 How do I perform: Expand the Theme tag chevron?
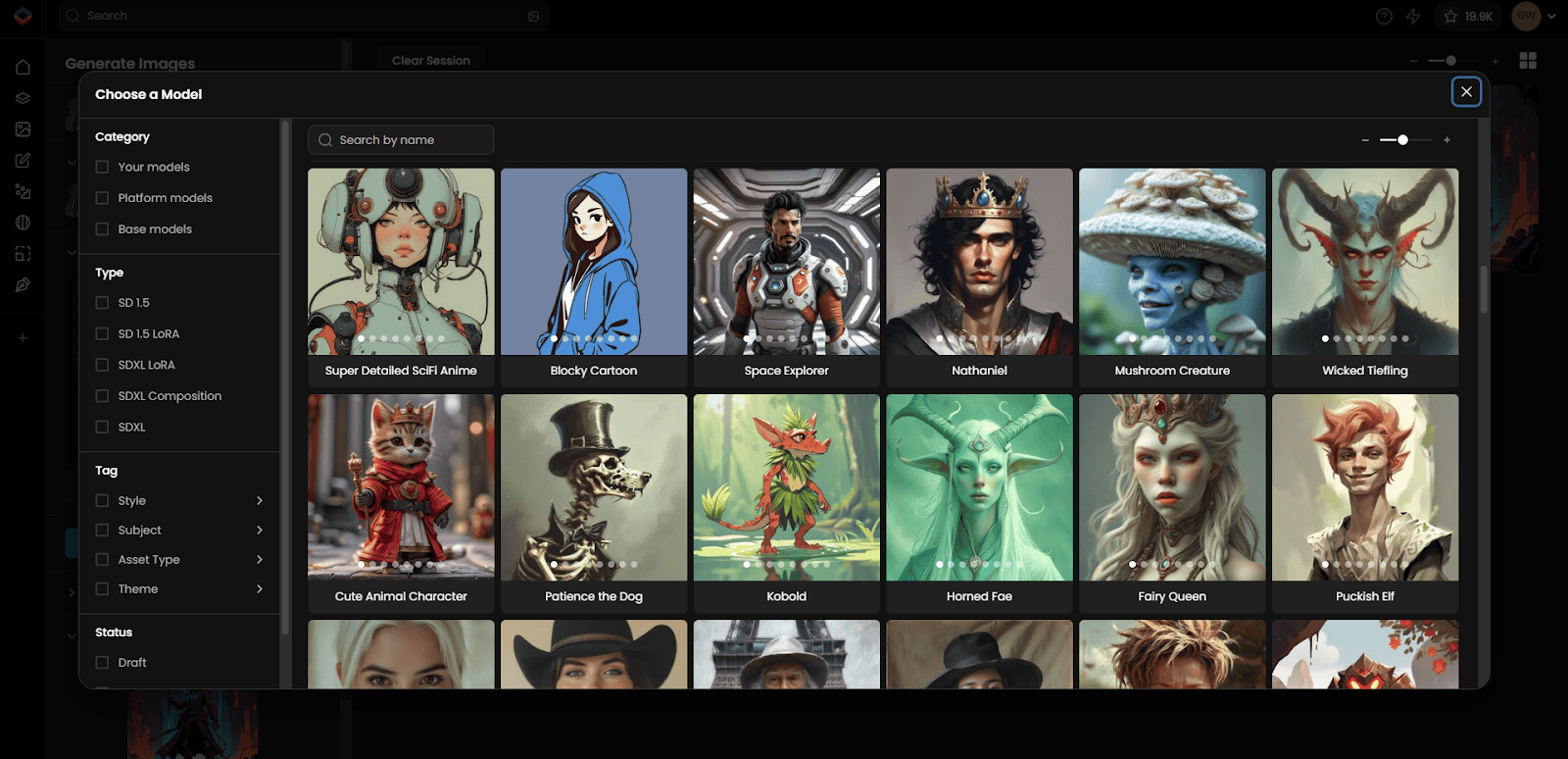[260, 589]
